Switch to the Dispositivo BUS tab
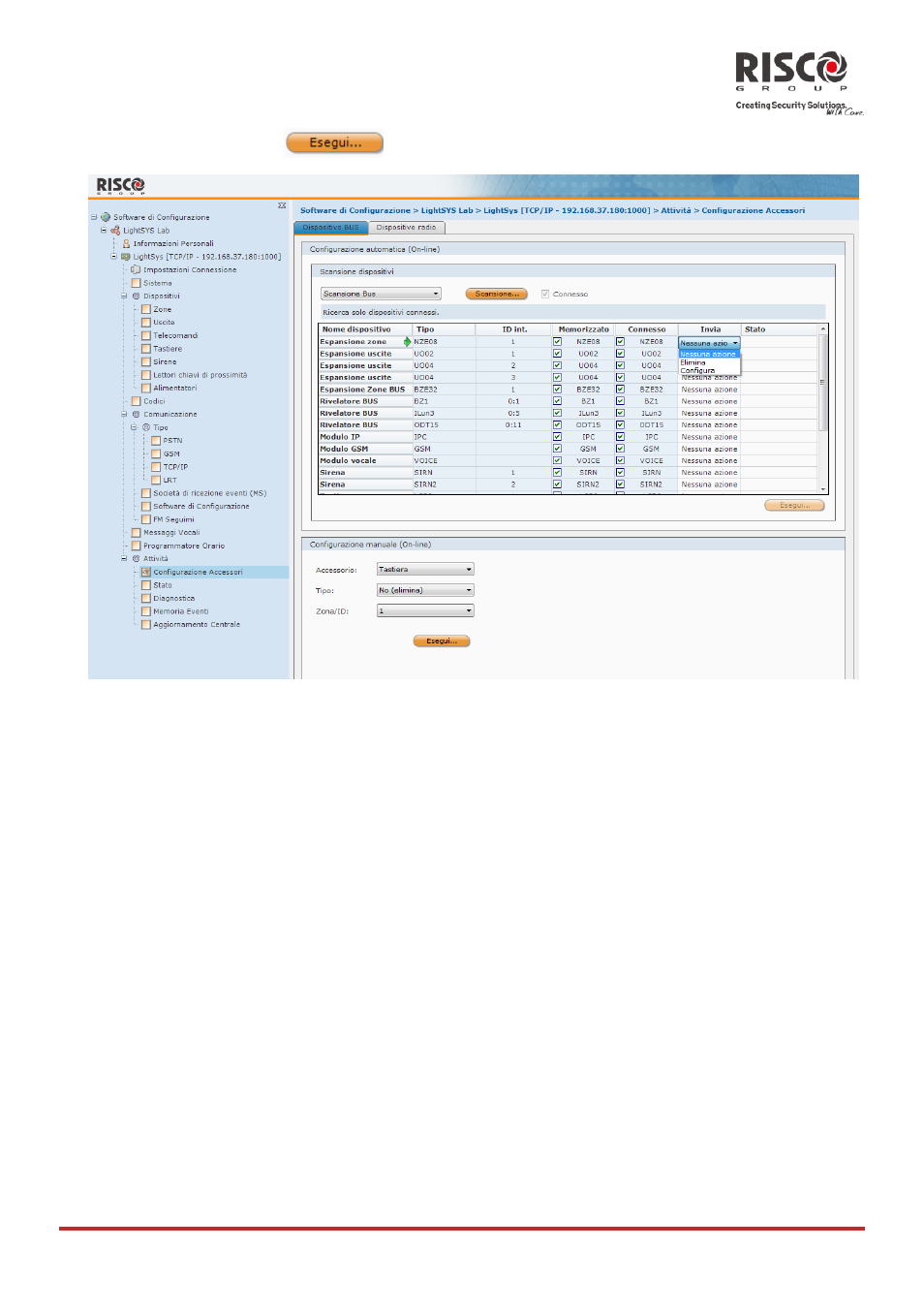Screen dimensions: 924x1311 point(330,228)
